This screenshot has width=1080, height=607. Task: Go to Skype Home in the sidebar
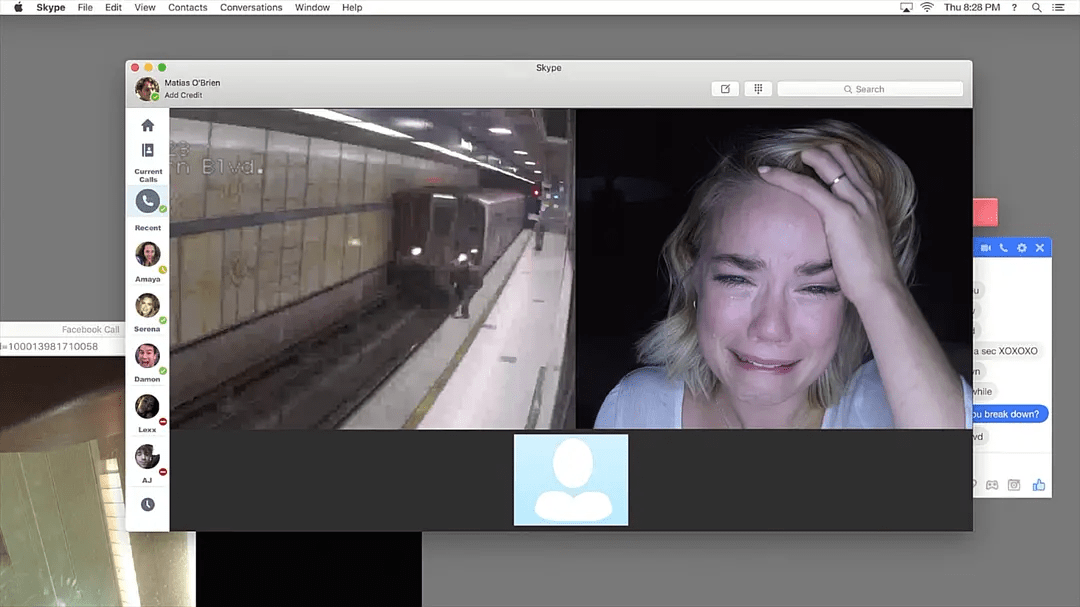pos(148,126)
